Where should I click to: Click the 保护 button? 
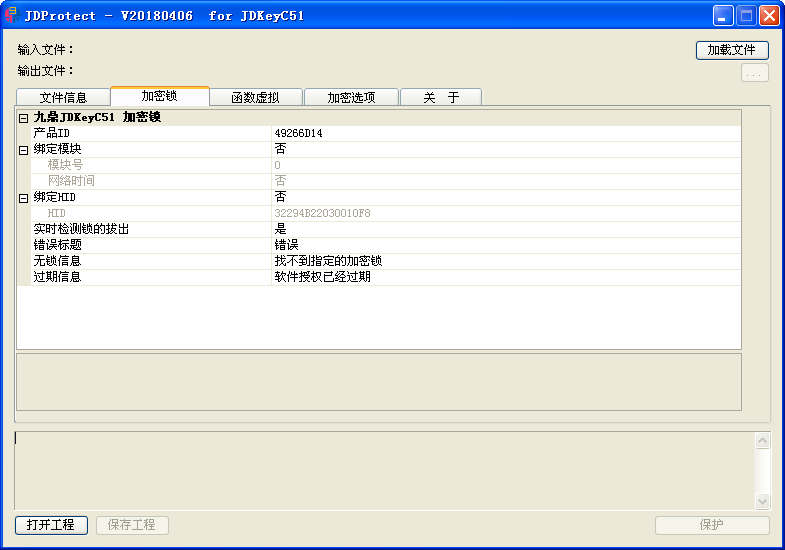pos(712,525)
